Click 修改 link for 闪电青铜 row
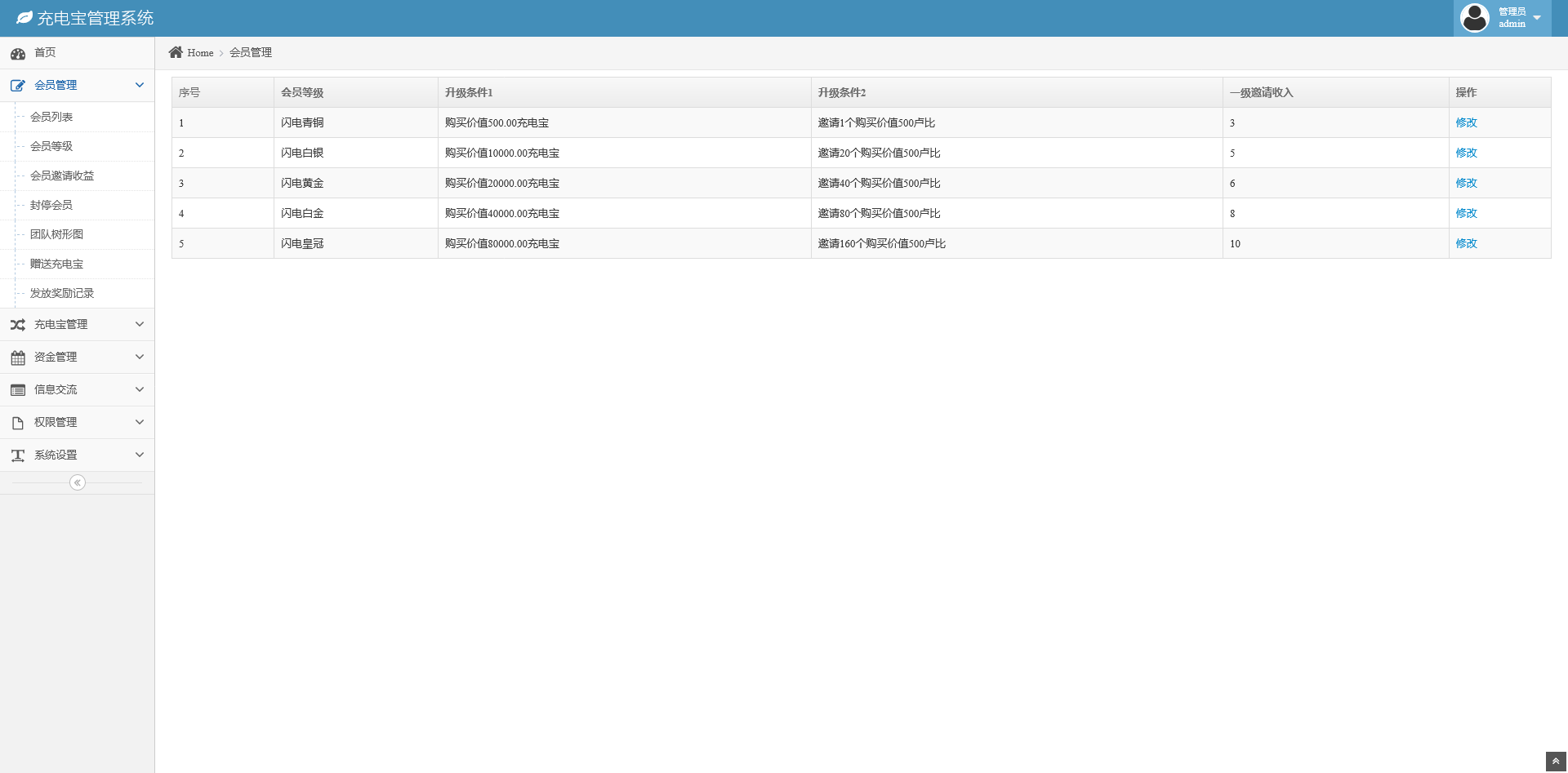The height and width of the screenshot is (773, 1568). [1466, 122]
